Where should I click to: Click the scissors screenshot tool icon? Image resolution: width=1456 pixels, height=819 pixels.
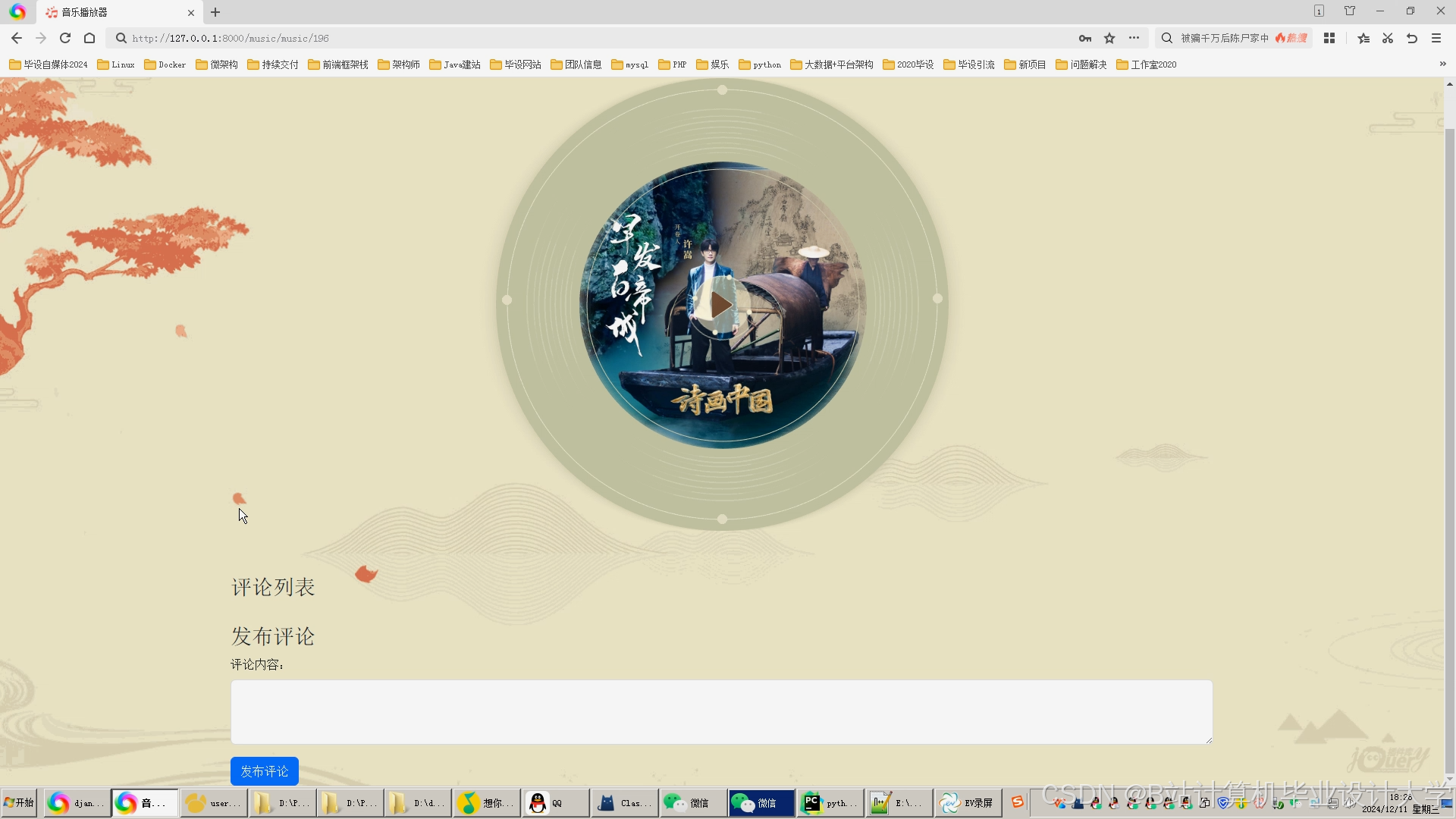pyautogui.click(x=1388, y=38)
